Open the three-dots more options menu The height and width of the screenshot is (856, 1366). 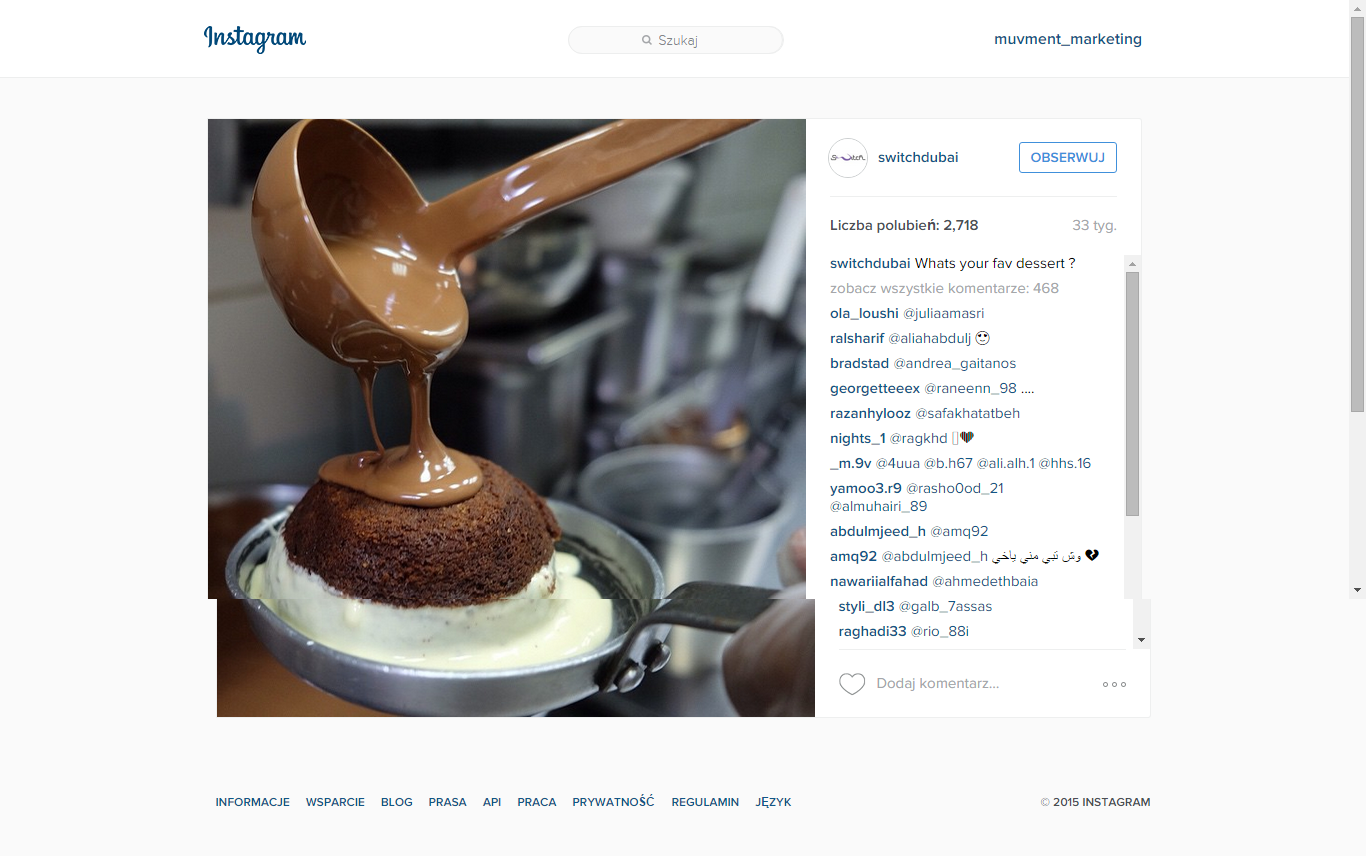[1114, 684]
